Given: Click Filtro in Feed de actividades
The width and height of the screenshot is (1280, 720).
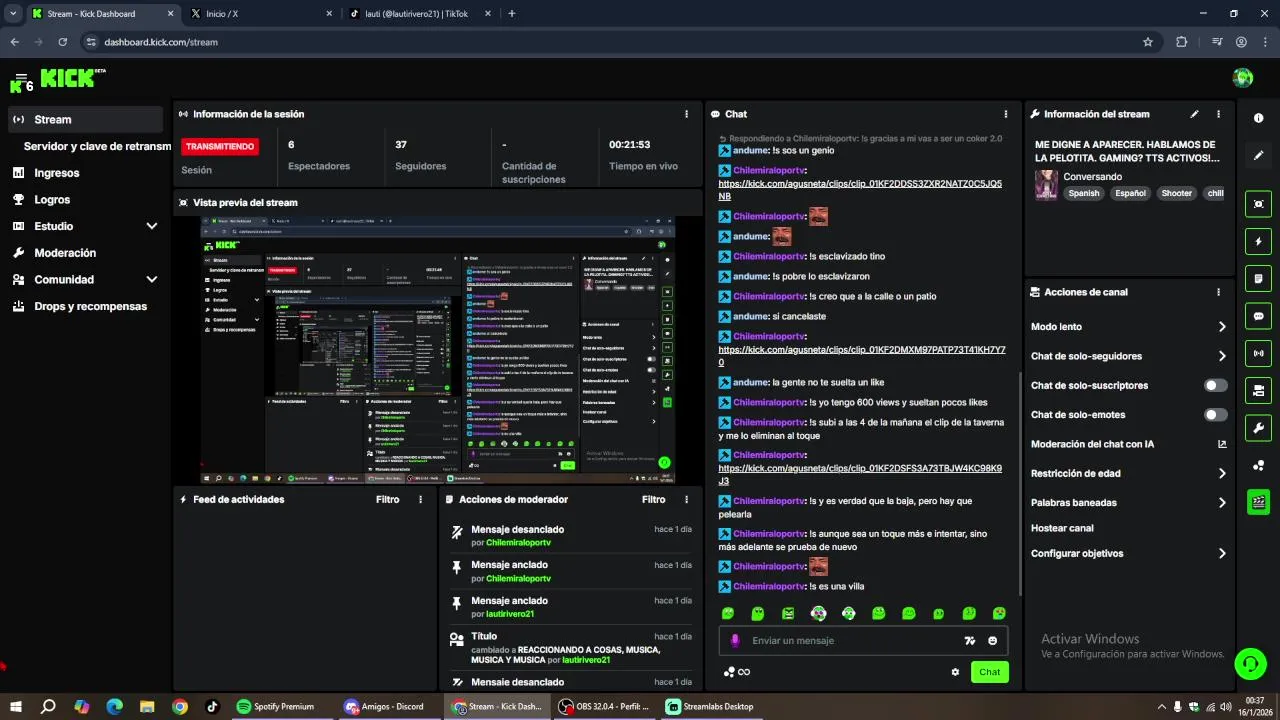Looking at the screenshot, I should pyautogui.click(x=387, y=499).
